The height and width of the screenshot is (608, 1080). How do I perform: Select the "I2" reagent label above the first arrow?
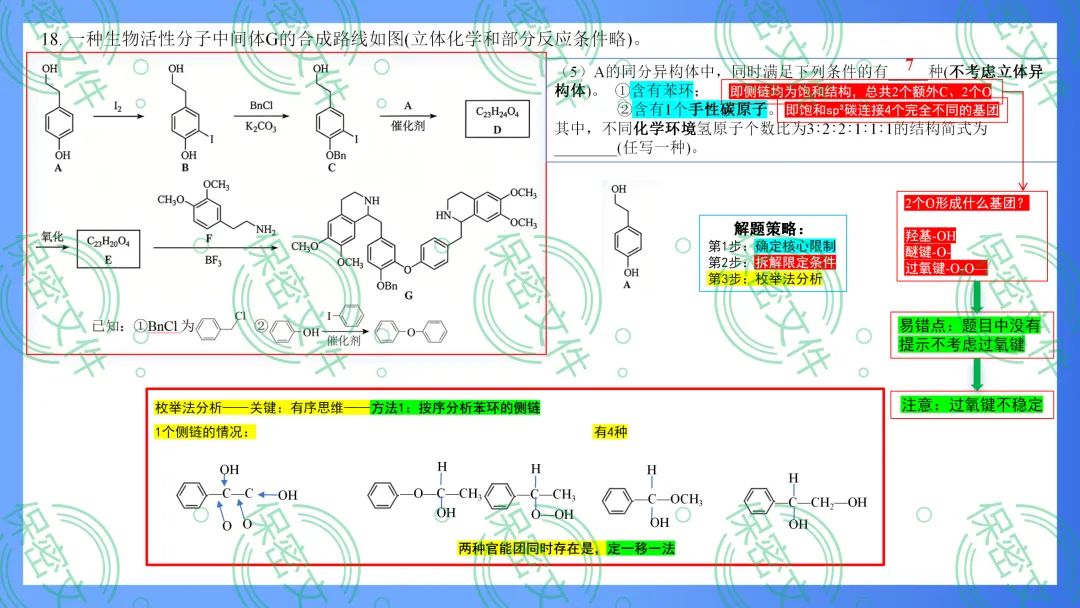(x=118, y=107)
